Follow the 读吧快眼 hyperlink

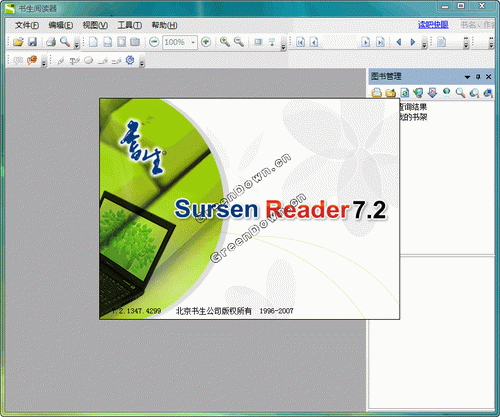pyautogui.click(x=433, y=25)
